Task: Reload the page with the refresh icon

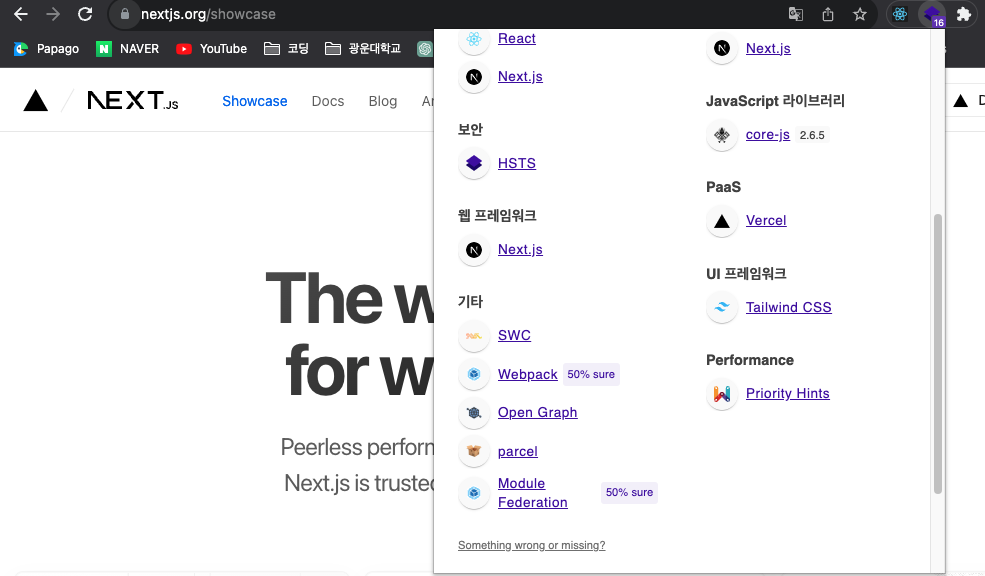Action: (85, 14)
